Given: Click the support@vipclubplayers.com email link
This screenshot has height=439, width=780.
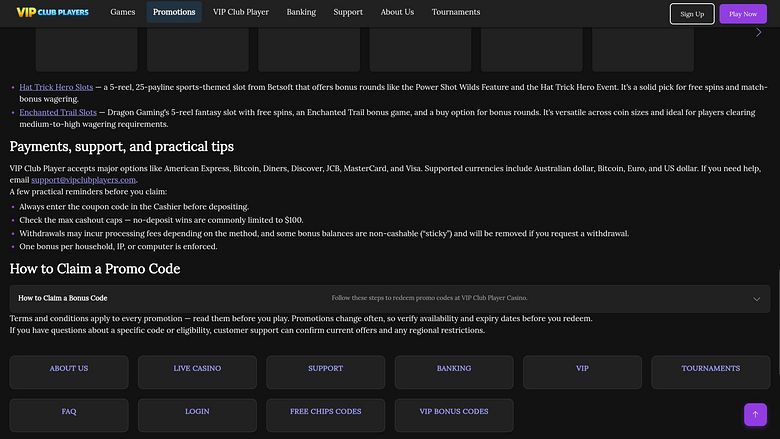Looking at the screenshot, I should coord(84,179).
